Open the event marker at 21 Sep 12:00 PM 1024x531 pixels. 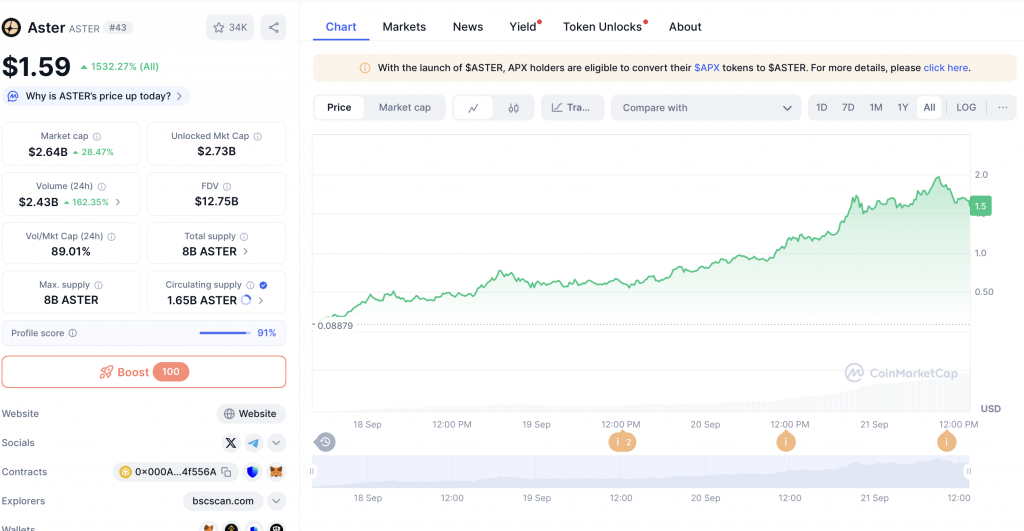[946, 442]
